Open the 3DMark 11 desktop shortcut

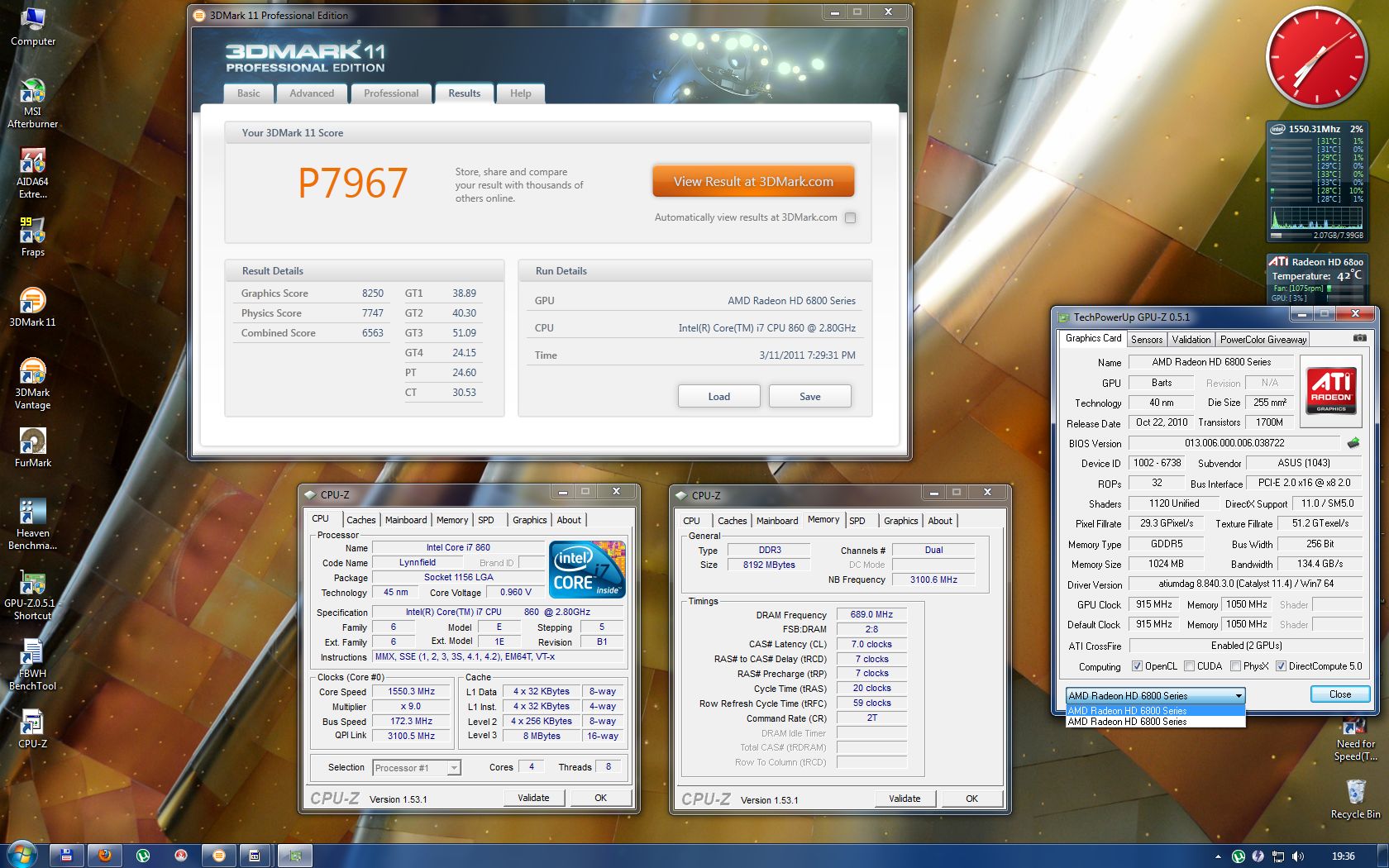[x=32, y=307]
